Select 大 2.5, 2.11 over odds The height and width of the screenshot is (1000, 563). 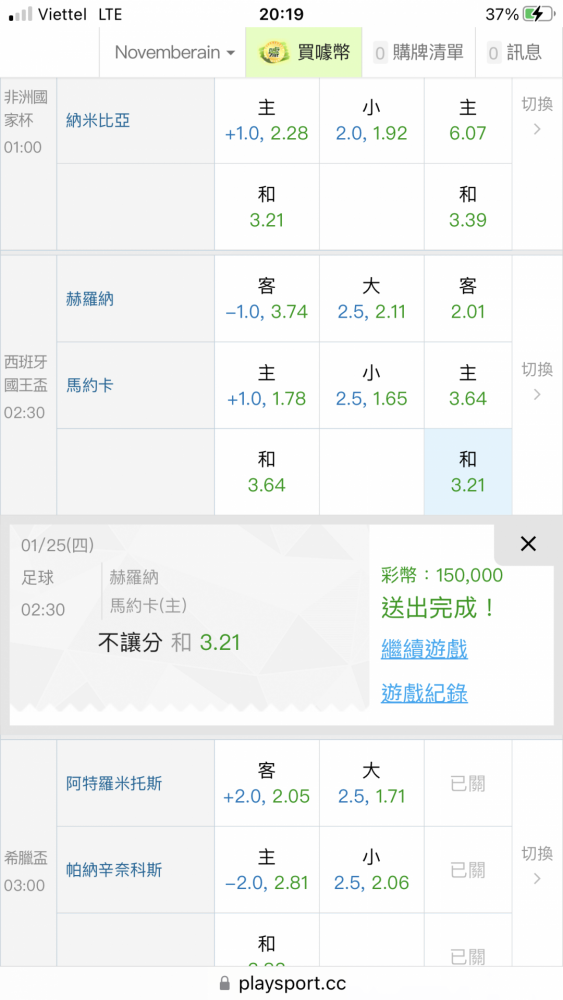click(x=372, y=298)
